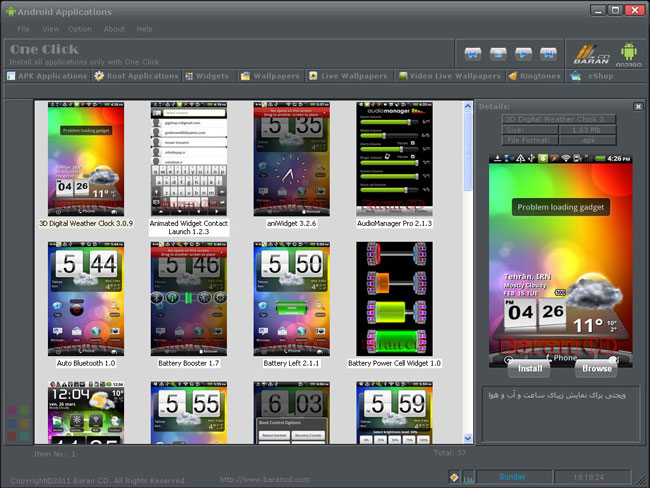Screen dimensions: 650x488
Task: Select the 6:03 clock screenshot thumbnail
Action: tap(291, 413)
